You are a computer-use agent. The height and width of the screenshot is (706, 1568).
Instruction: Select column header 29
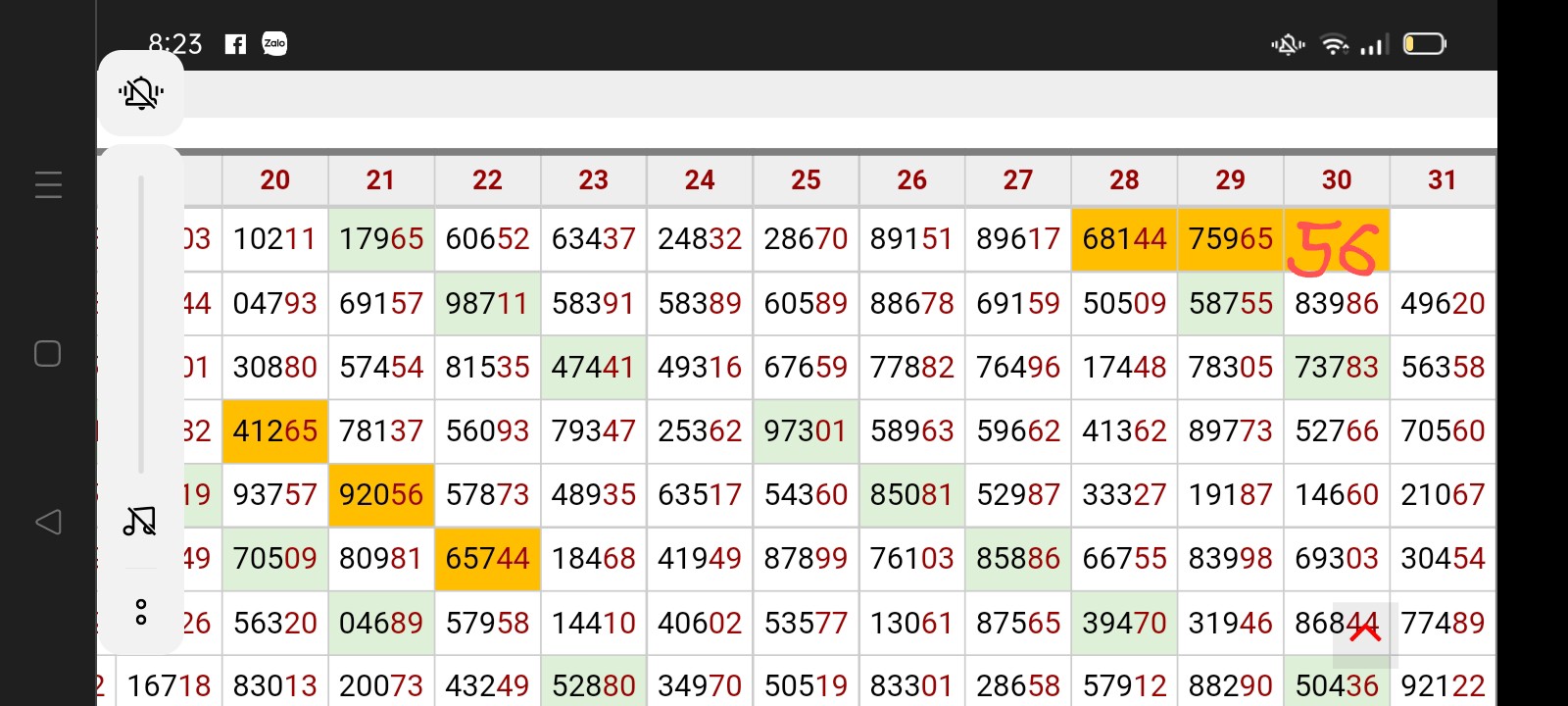1231,180
